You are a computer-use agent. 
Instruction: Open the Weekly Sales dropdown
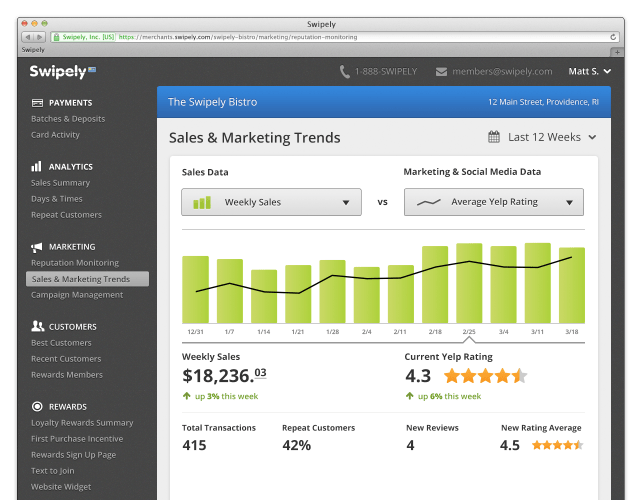pos(271,202)
